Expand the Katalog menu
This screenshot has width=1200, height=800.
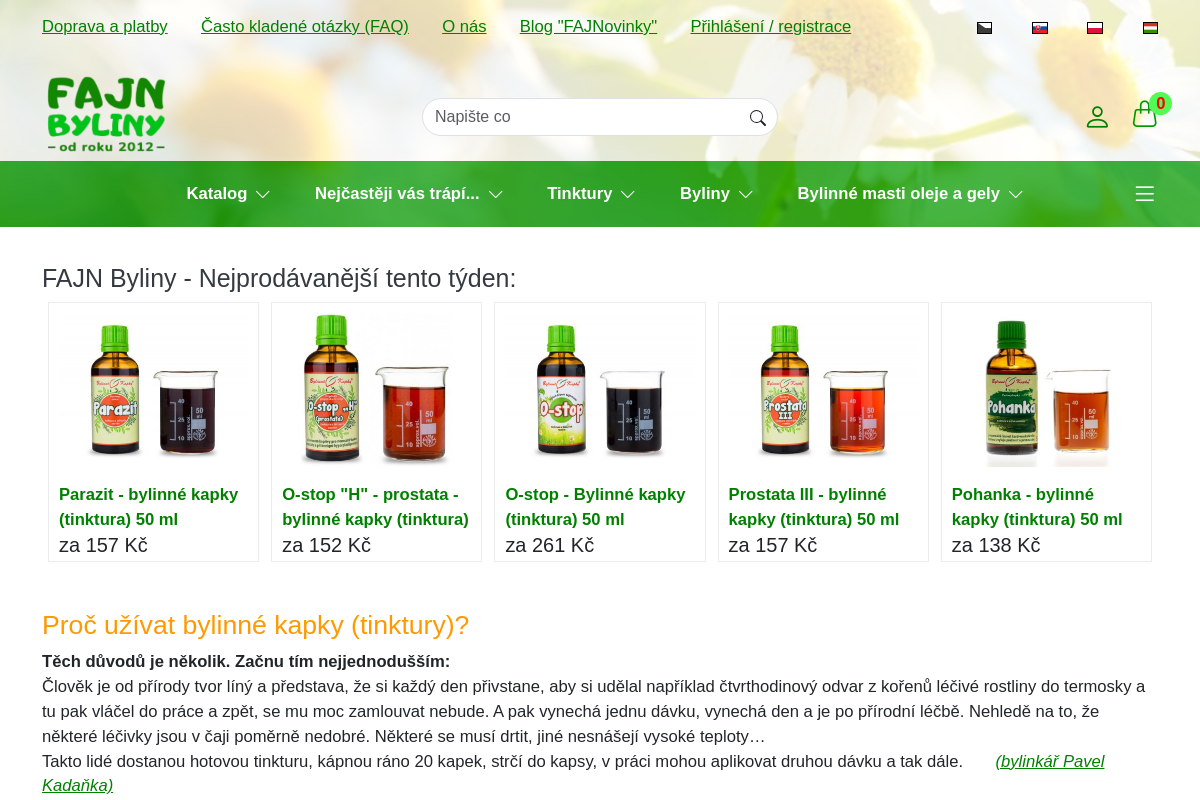[x=228, y=194]
